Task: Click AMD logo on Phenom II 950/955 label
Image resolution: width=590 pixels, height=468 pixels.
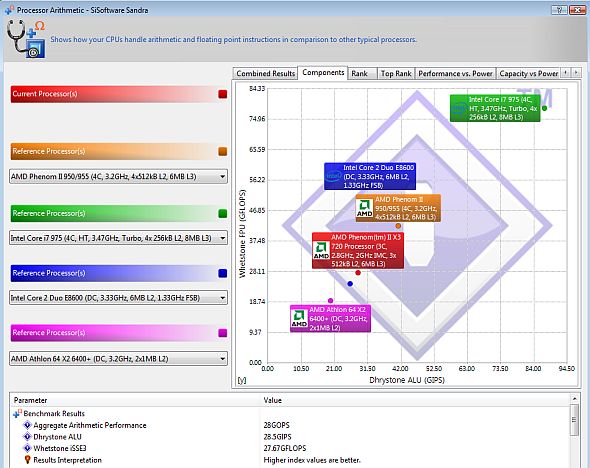Action: (x=364, y=208)
